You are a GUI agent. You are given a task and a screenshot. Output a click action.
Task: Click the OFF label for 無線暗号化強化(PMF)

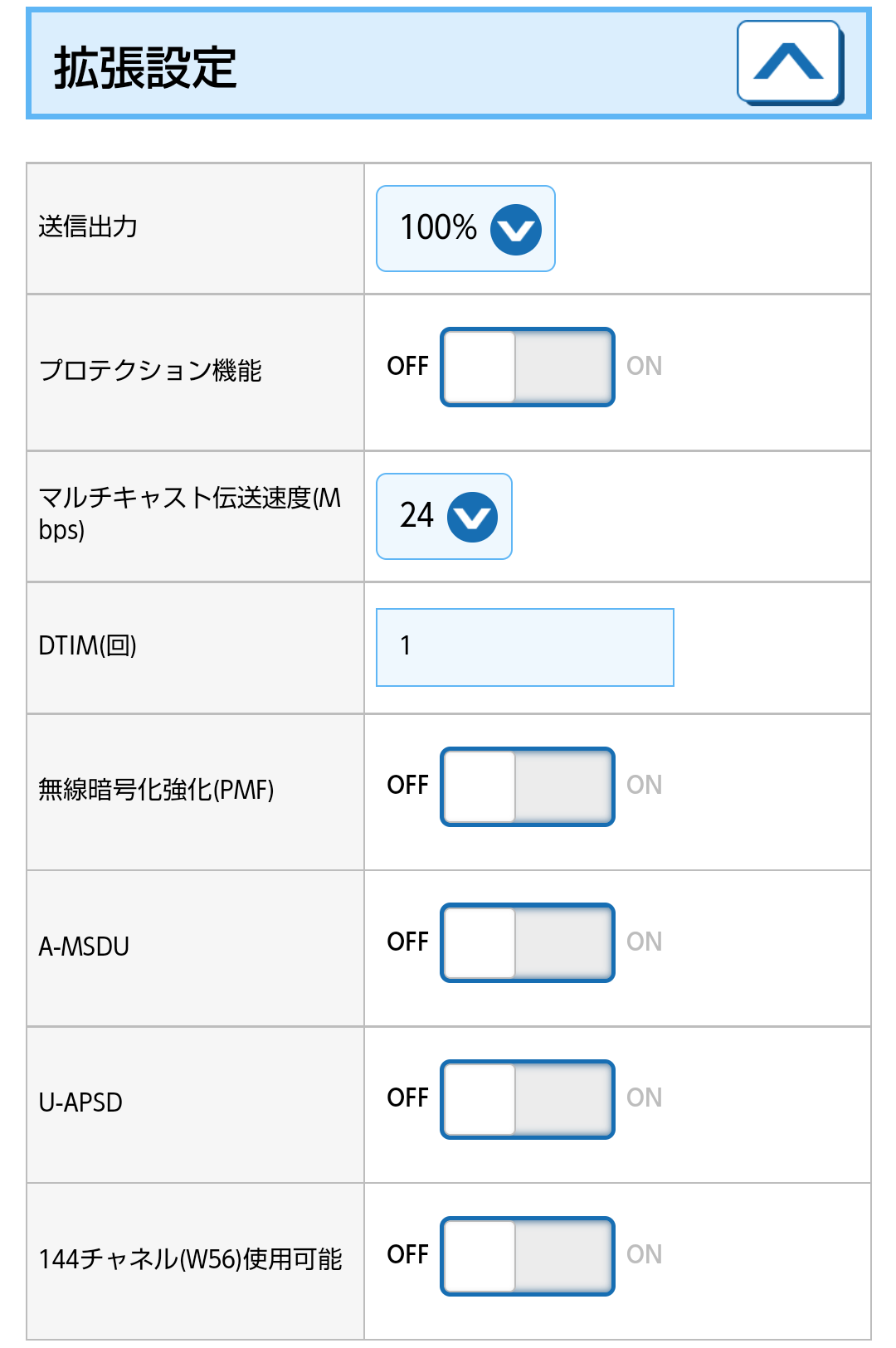(407, 785)
